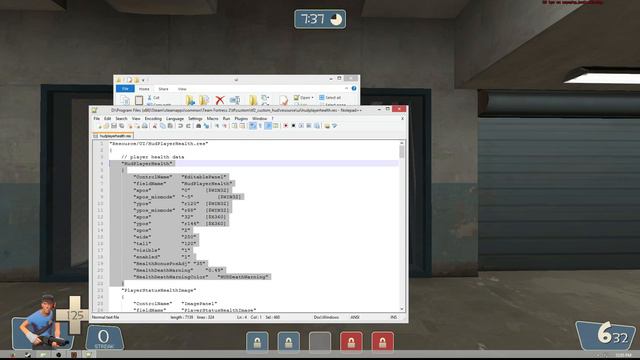This screenshot has width=640, height=360.
Task: Switch to the View tab in Explorer
Action: 182,89
